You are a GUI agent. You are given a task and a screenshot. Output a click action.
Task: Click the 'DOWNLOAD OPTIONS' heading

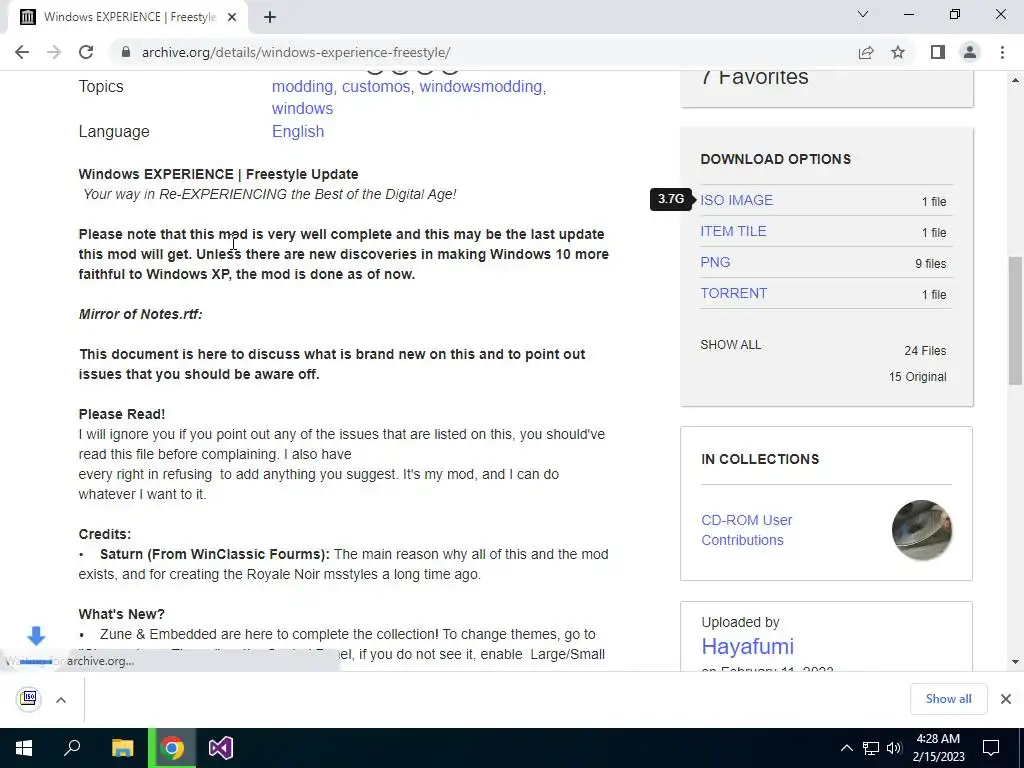[776, 159]
